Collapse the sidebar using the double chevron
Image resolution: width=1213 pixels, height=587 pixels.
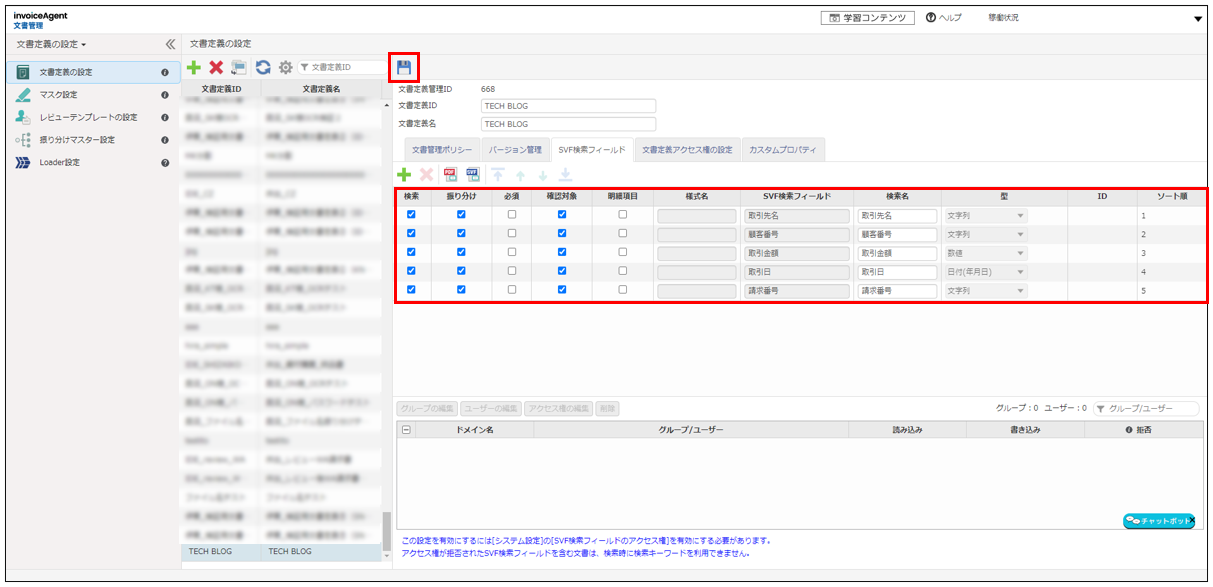pos(169,44)
